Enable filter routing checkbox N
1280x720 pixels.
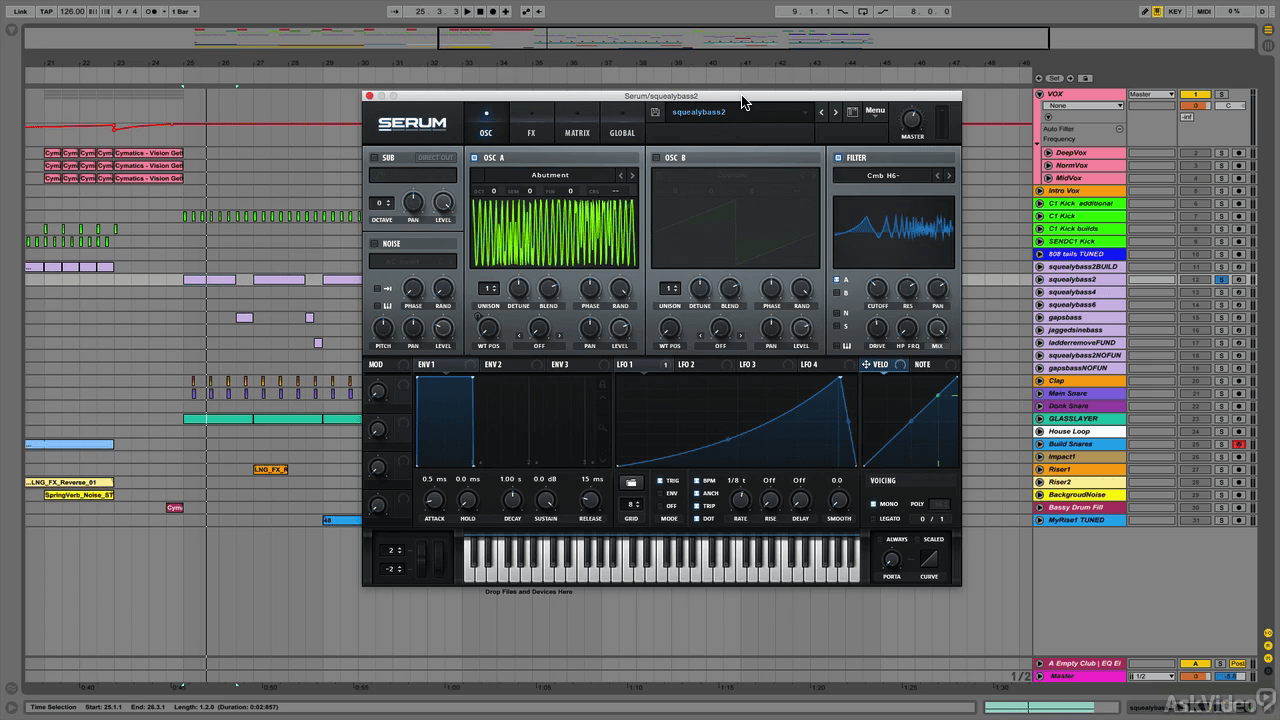[x=837, y=313]
